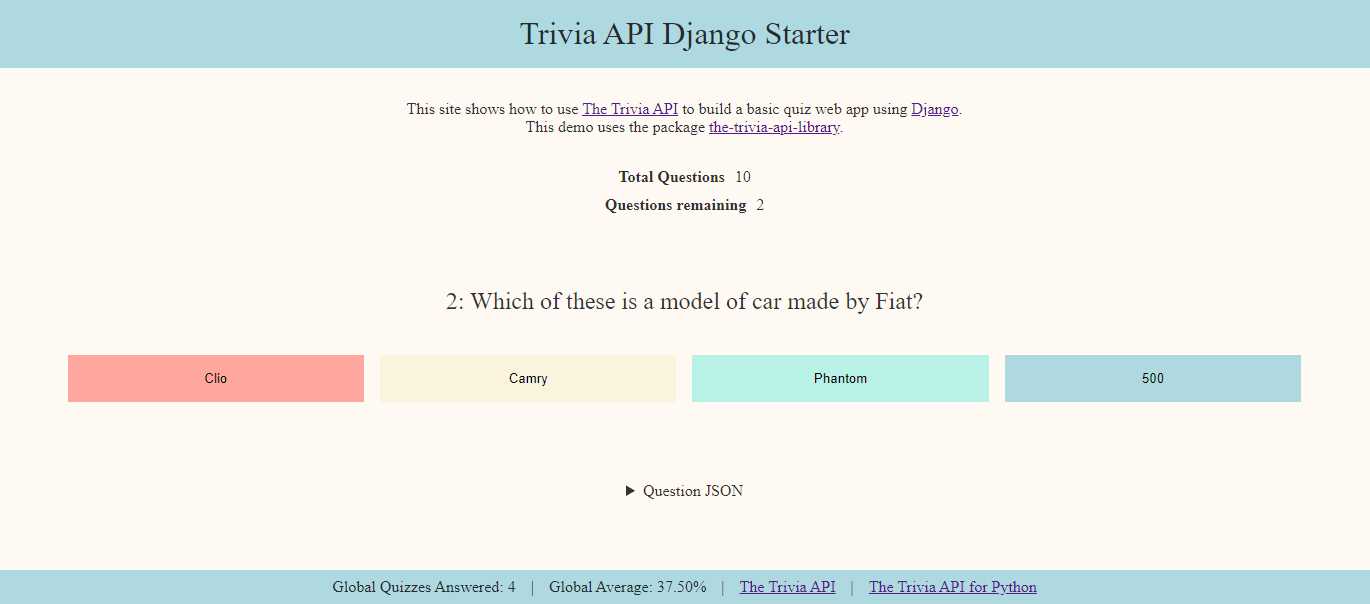
Task: Open the Django link
Action: pyautogui.click(x=934, y=108)
